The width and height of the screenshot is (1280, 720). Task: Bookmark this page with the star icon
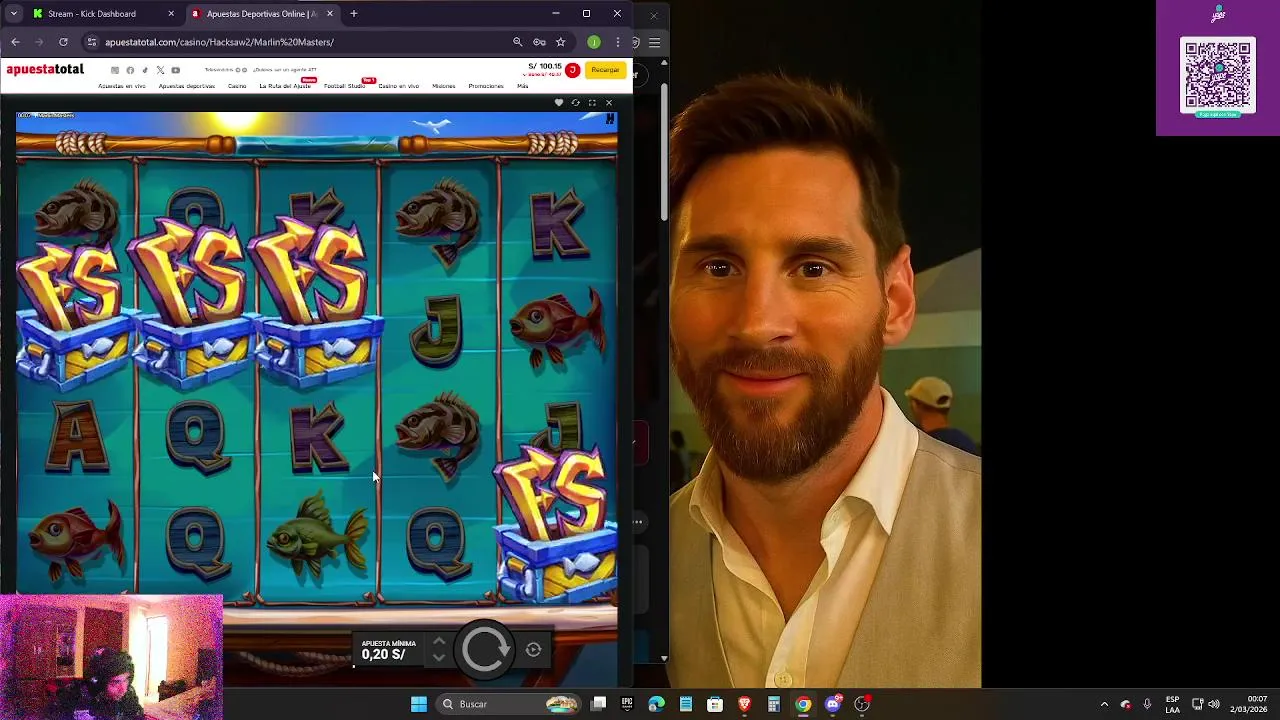click(x=560, y=42)
